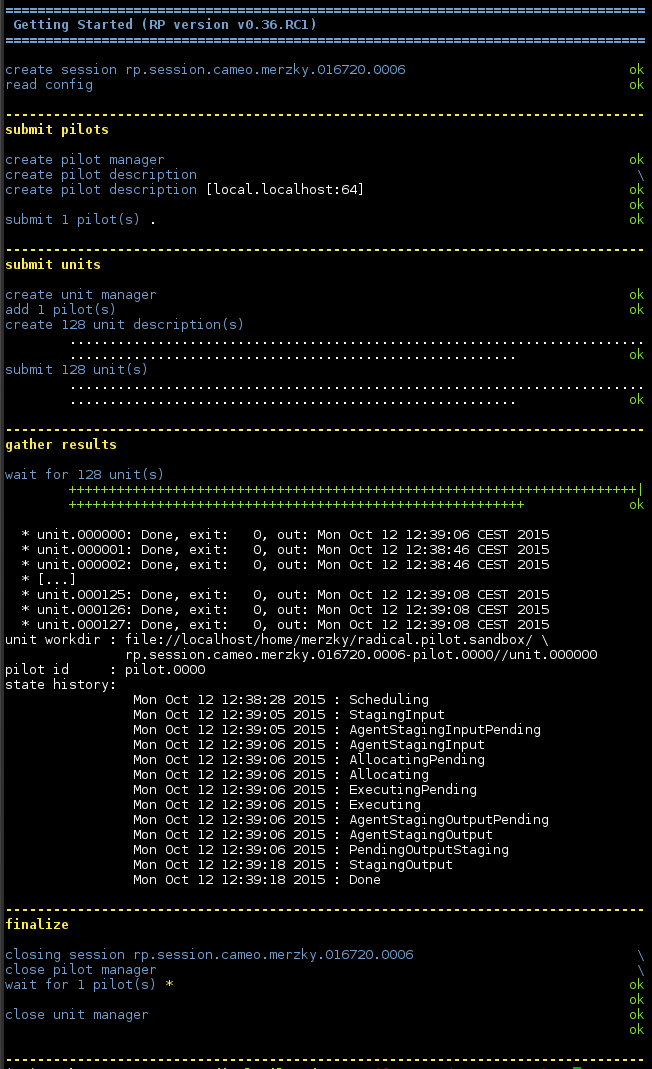Click the 'AgentStagingOutput' state entry

pos(313,834)
